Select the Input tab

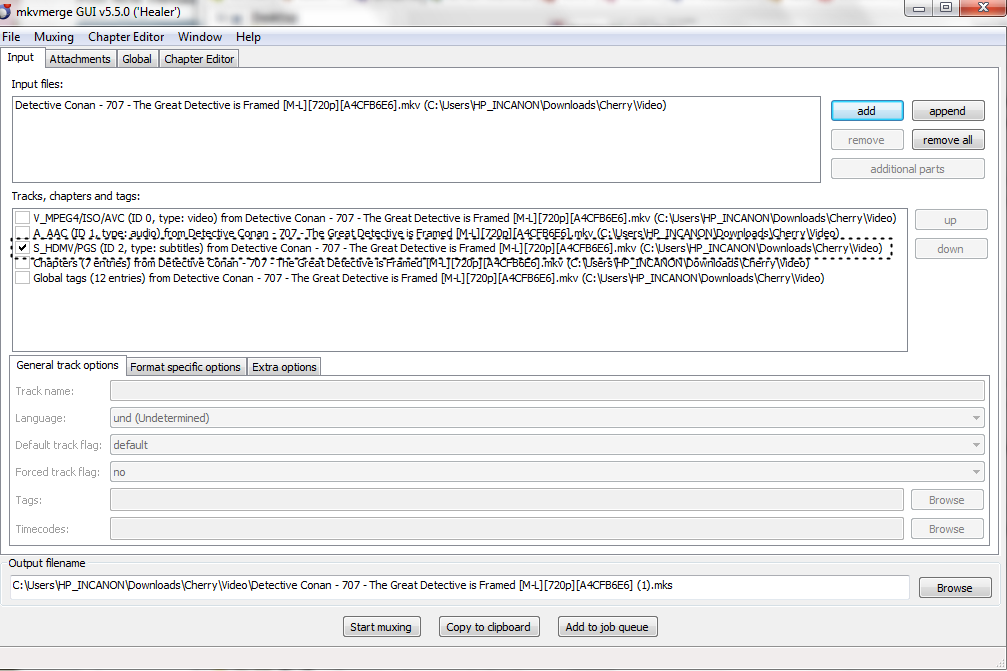tap(21, 57)
